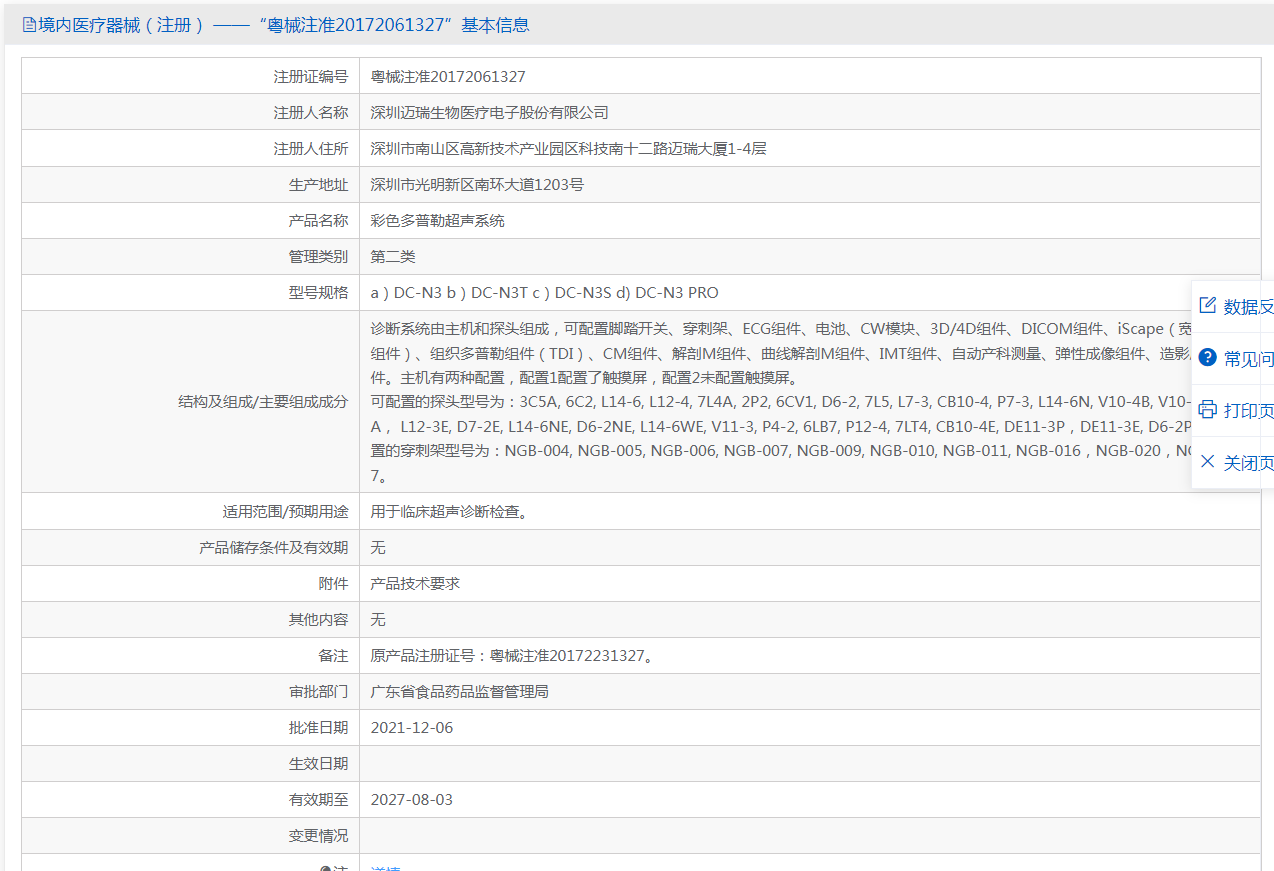This screenshot has height=871, width=1274.
Task: Click the 型号规格 label
Action: 318,292
